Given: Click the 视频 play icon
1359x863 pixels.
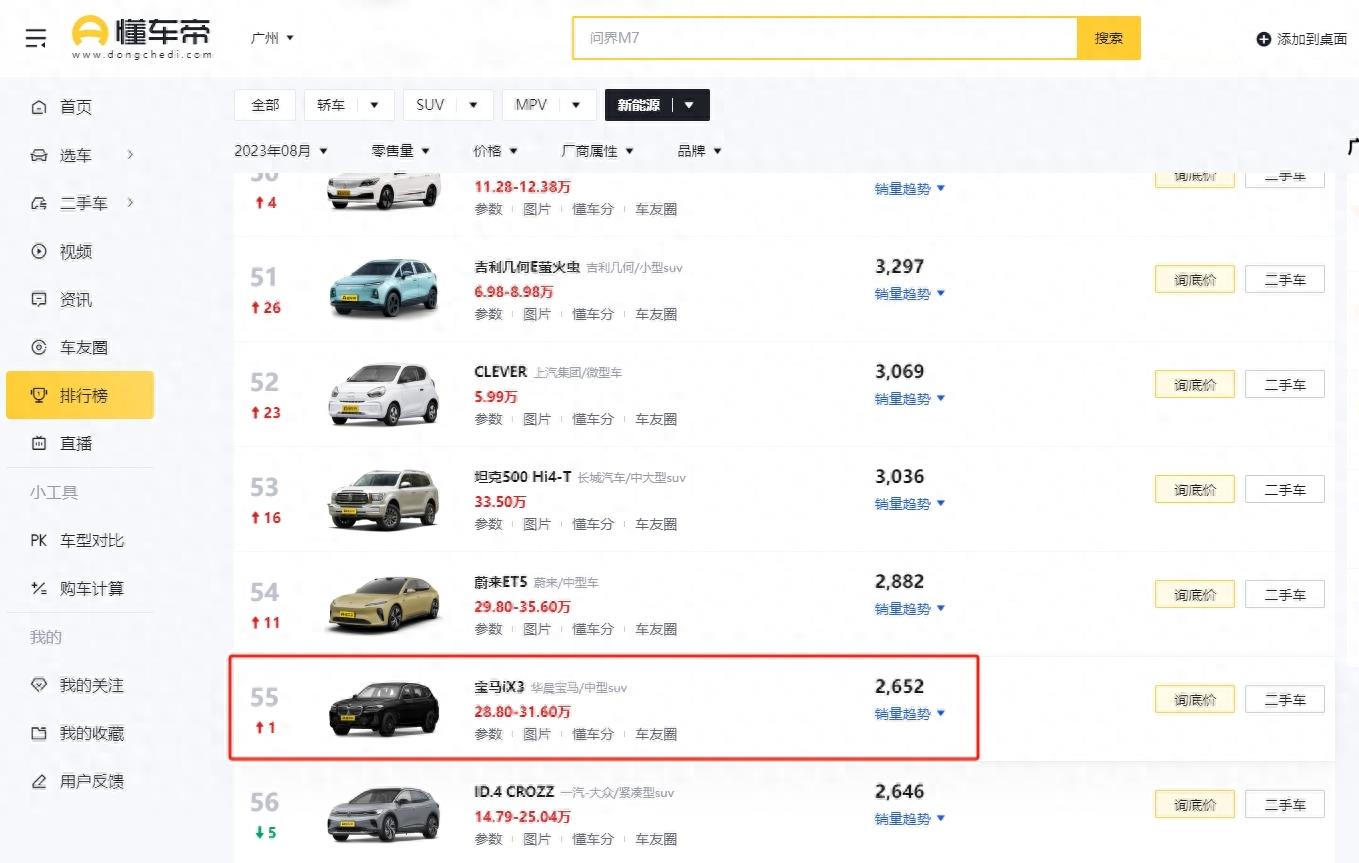Looking at the screenshot, I should coord(39,251).
